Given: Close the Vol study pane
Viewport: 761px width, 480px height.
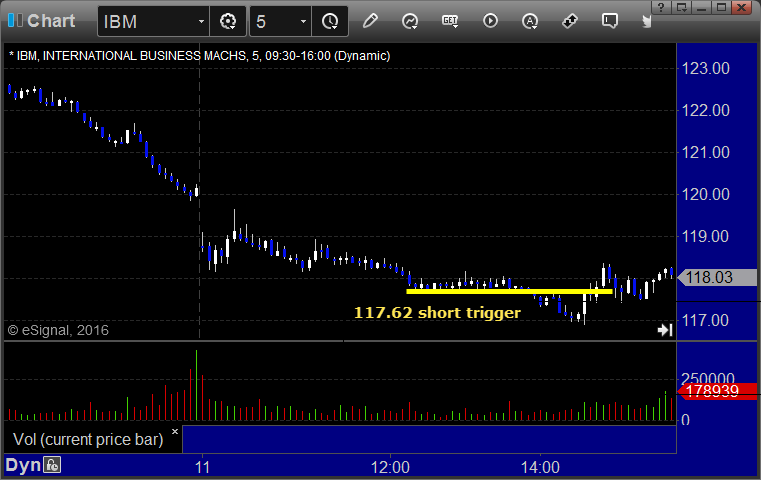Looking at the screenshot, I should [x=175, y=431].
